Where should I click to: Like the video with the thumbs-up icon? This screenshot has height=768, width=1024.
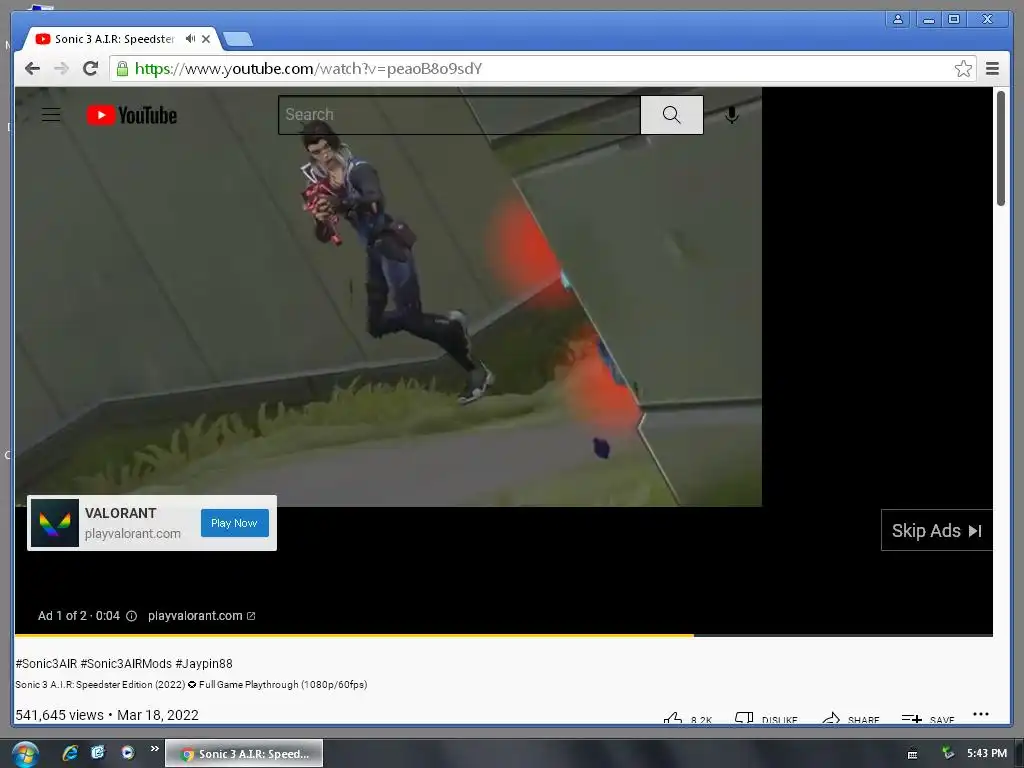(x=673, y=718)
